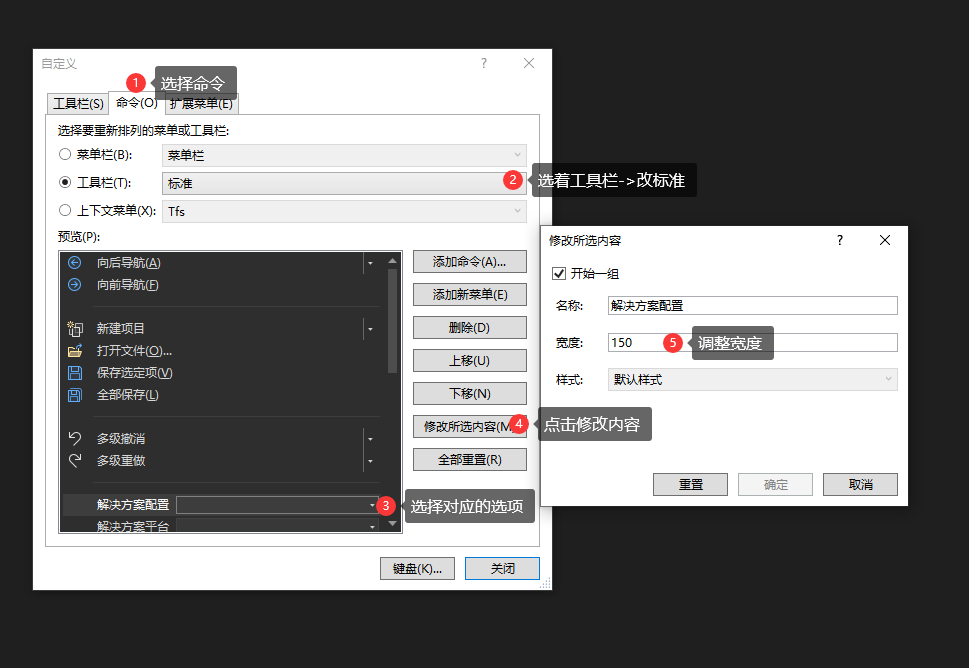Click the Redo (多级重做) arrow icon

[x=75, y=460]
